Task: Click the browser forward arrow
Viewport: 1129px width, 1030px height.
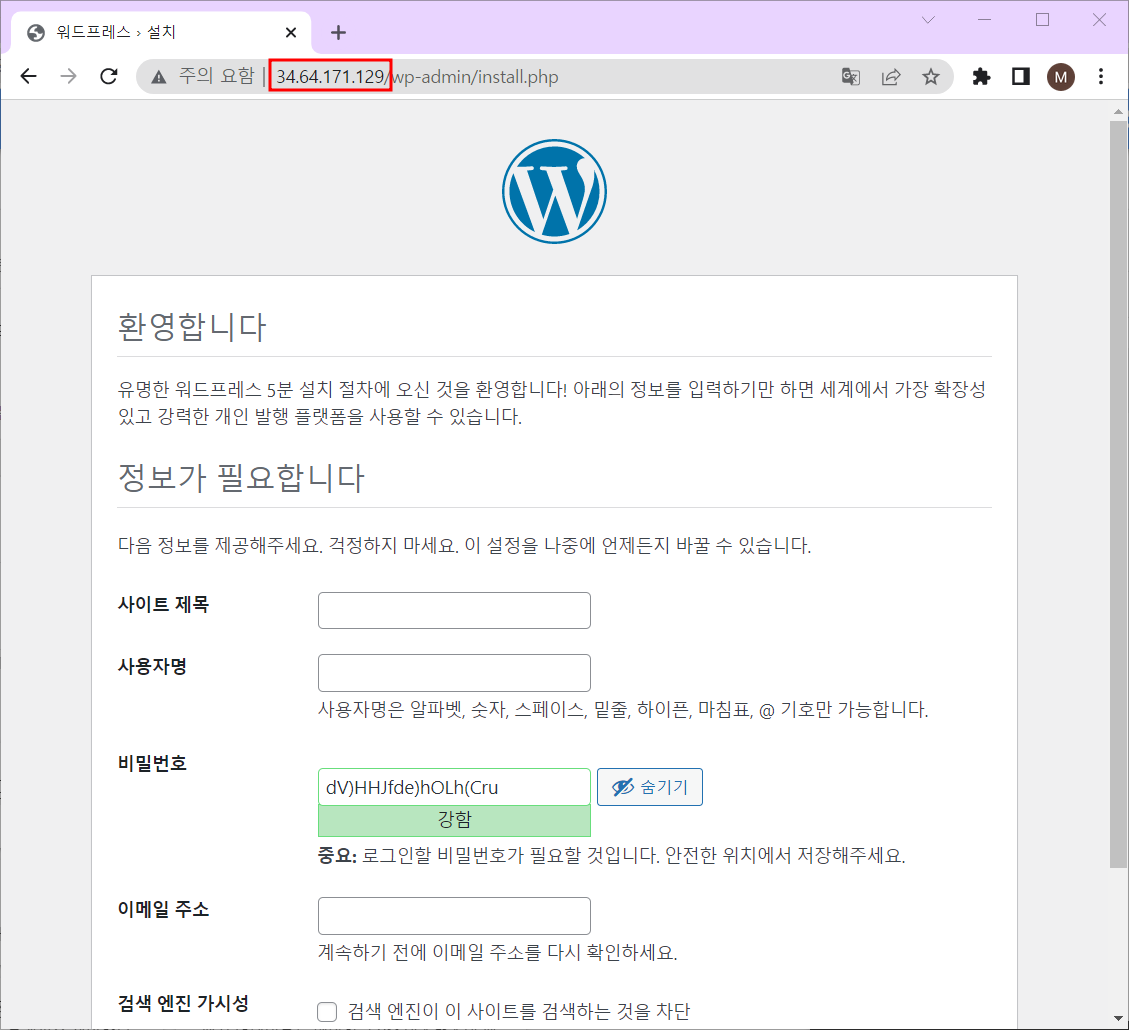Action: coord(68,76)
